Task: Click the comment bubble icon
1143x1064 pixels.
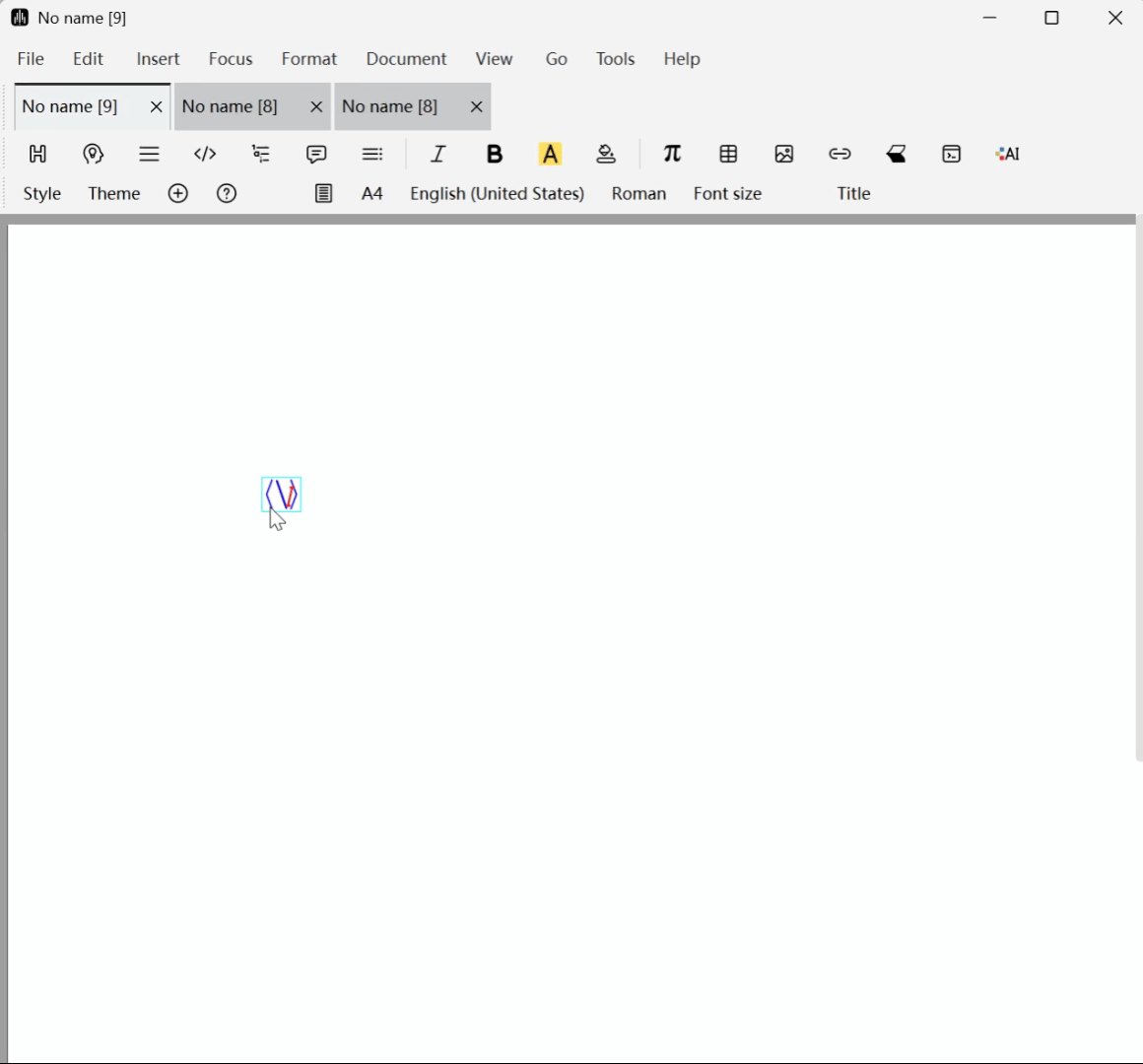Action: tap(316, 154)
